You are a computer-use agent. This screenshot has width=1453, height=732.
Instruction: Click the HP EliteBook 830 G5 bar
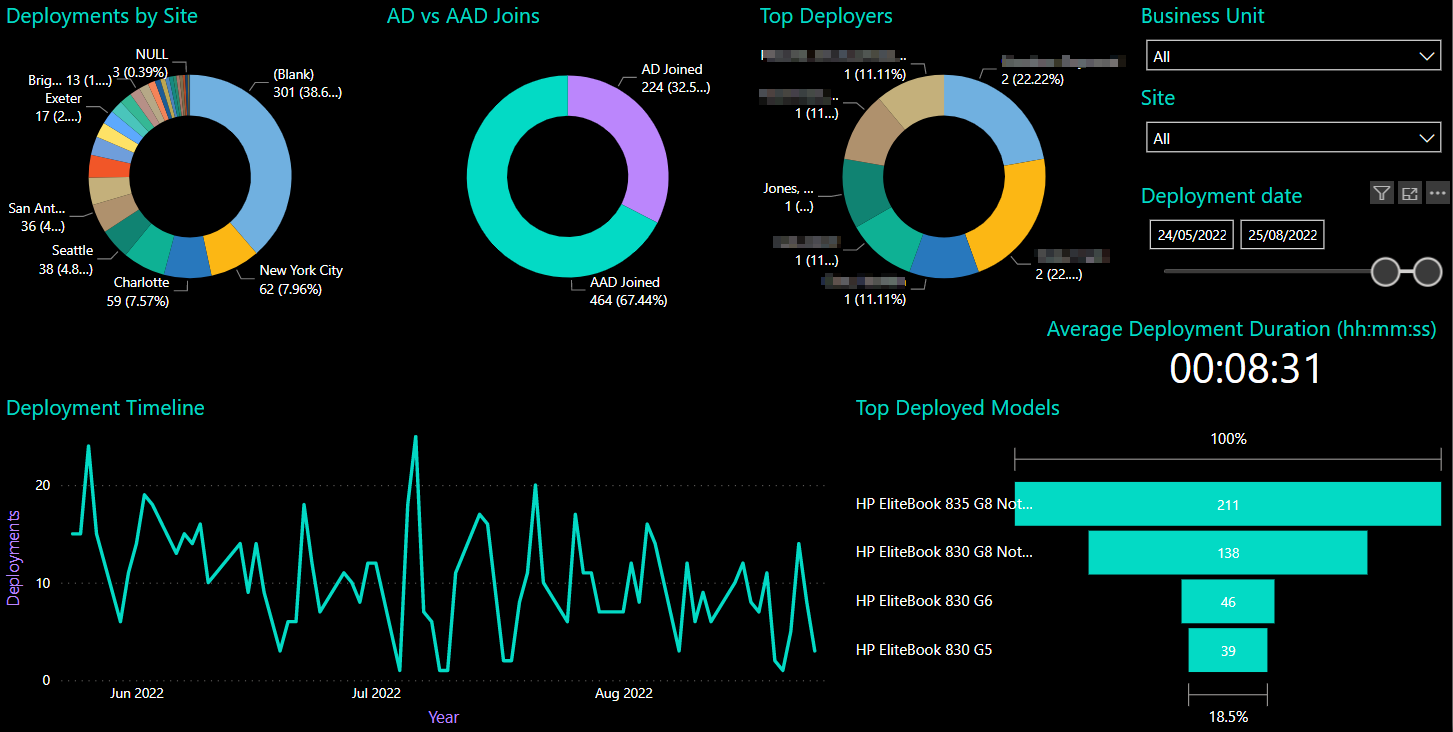coord(1227,650)
